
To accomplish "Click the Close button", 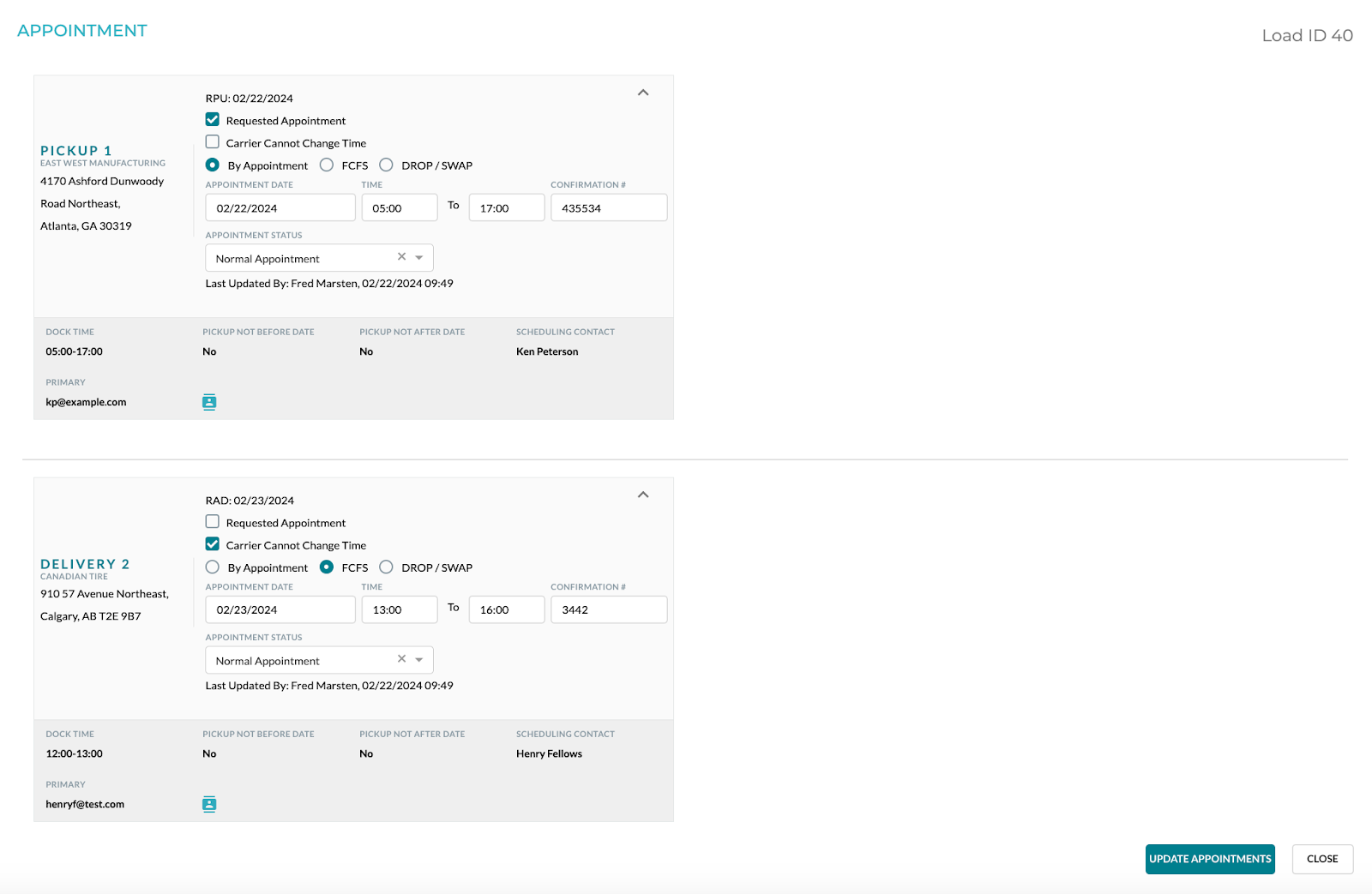I will (1321, 859).
